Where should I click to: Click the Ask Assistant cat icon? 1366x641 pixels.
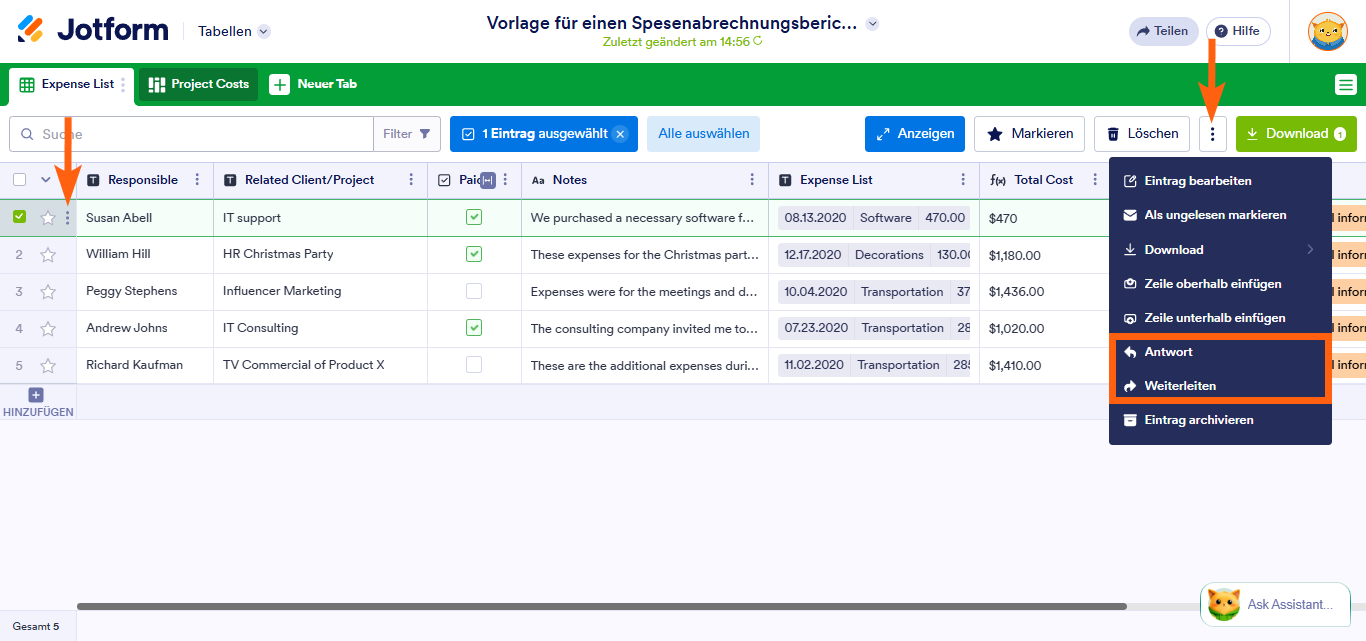[1222, 604]
